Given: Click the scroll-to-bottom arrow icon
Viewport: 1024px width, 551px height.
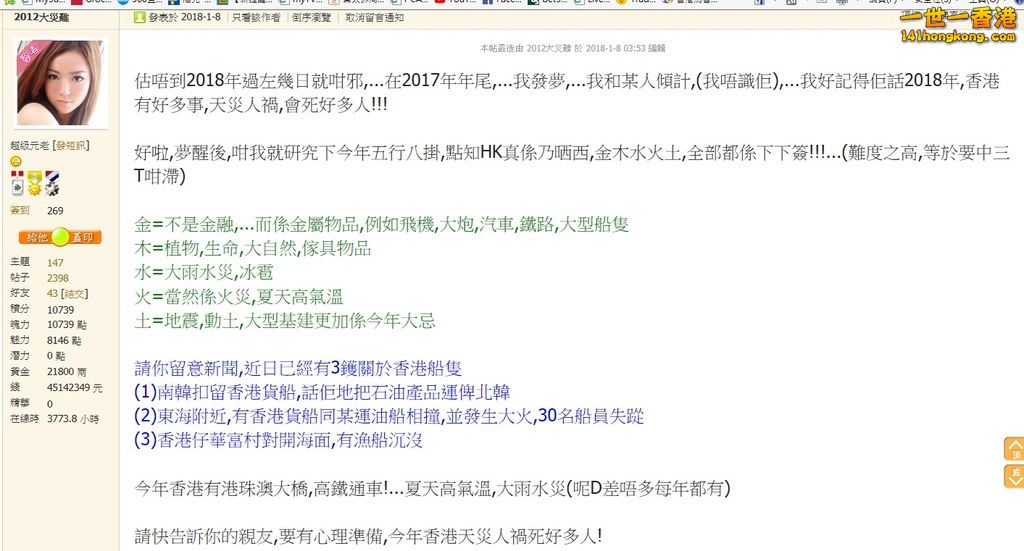Looking at the screenshot, I should pyautogui.click(x=1013, y=474).
